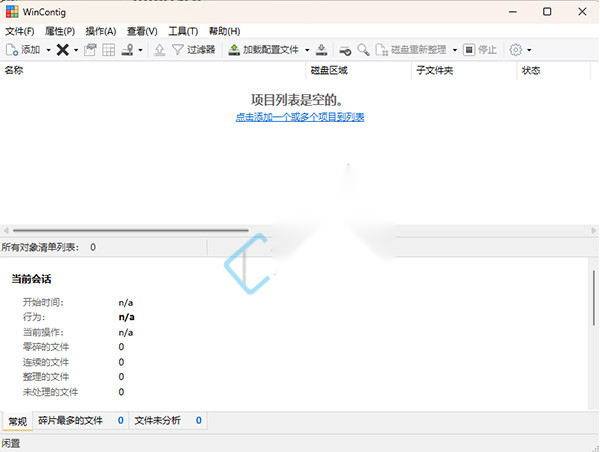The width and height of the screenshot is (600, 452).
Task: Click the 点击添加一个或多个项目到列表 link
Action: coord(300,117)
